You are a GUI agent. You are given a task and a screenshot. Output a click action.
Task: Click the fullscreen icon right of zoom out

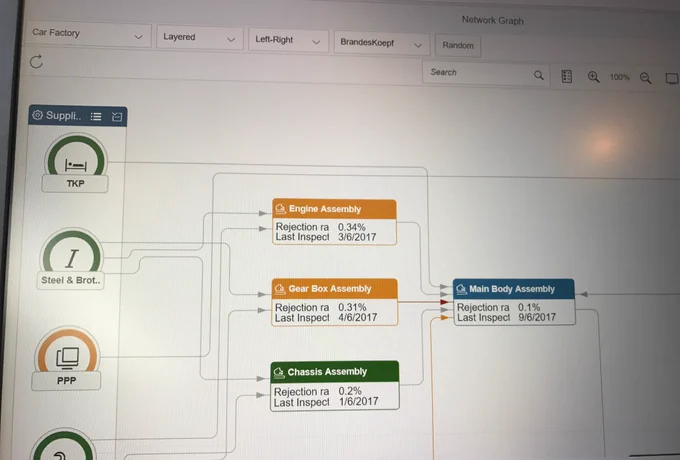(x=672, y=78)
